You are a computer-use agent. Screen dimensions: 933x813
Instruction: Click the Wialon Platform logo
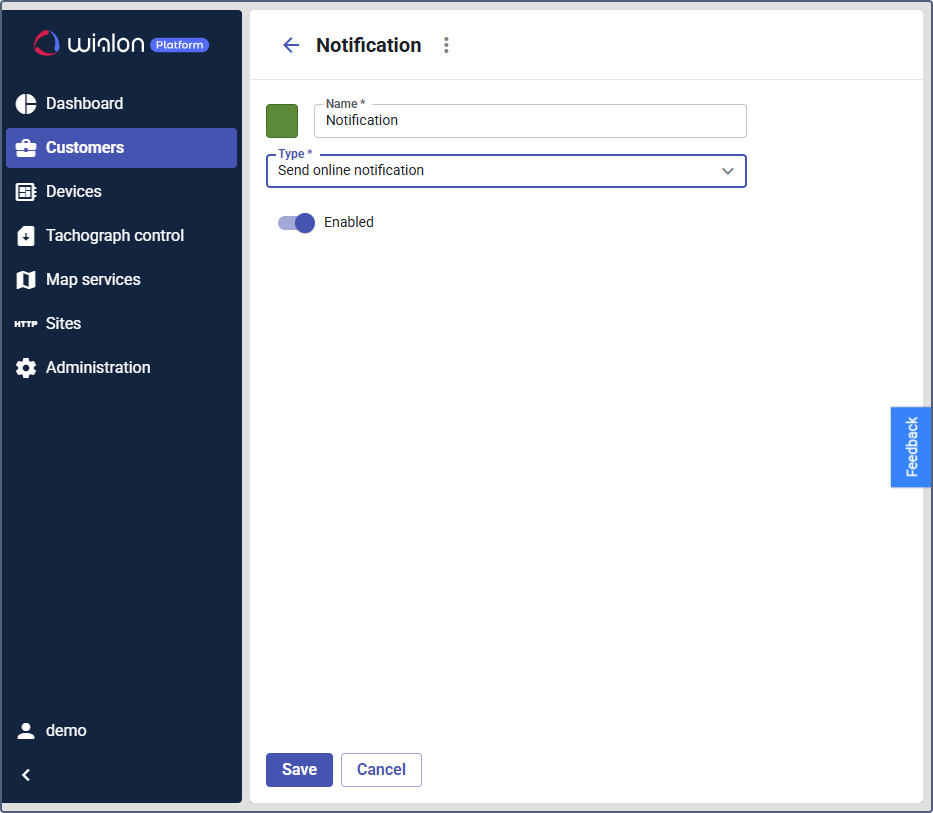121,44
